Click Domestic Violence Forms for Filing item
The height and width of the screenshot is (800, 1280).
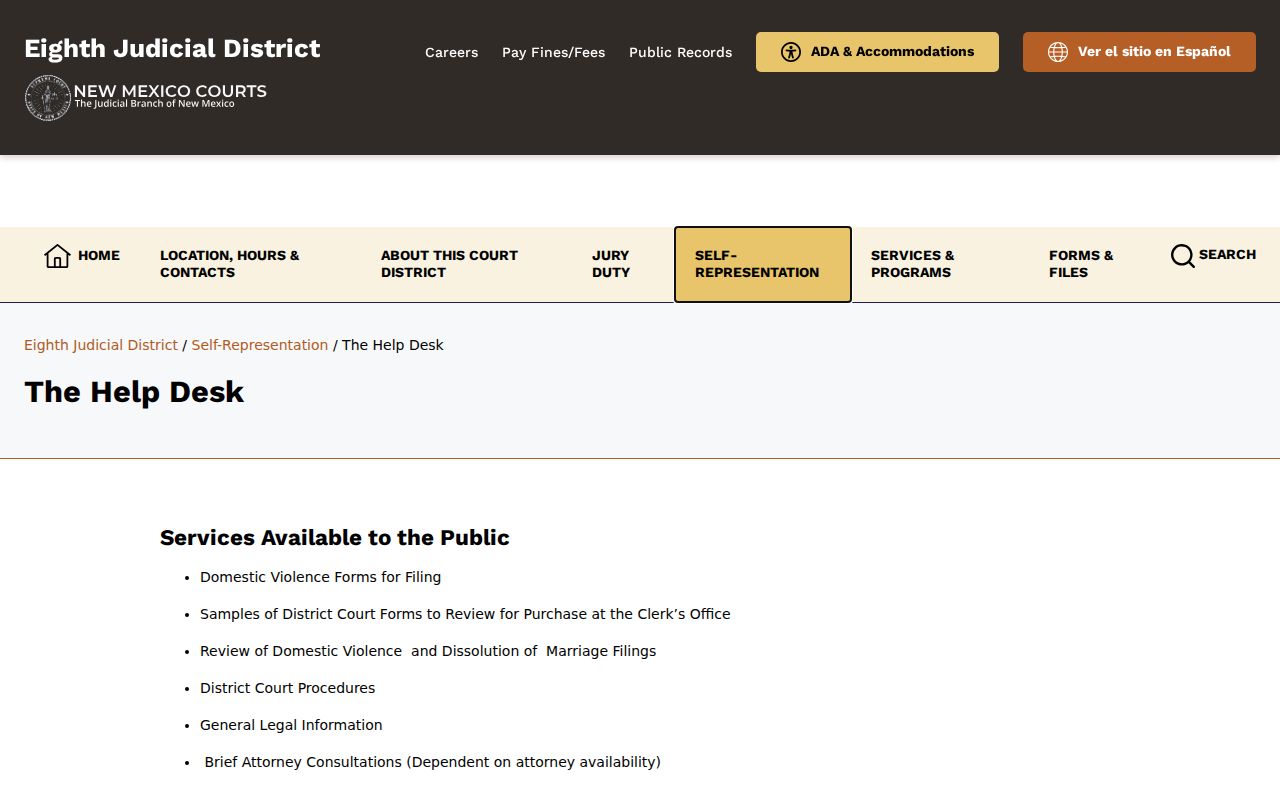pyautogui.click(x=320, y=577)
